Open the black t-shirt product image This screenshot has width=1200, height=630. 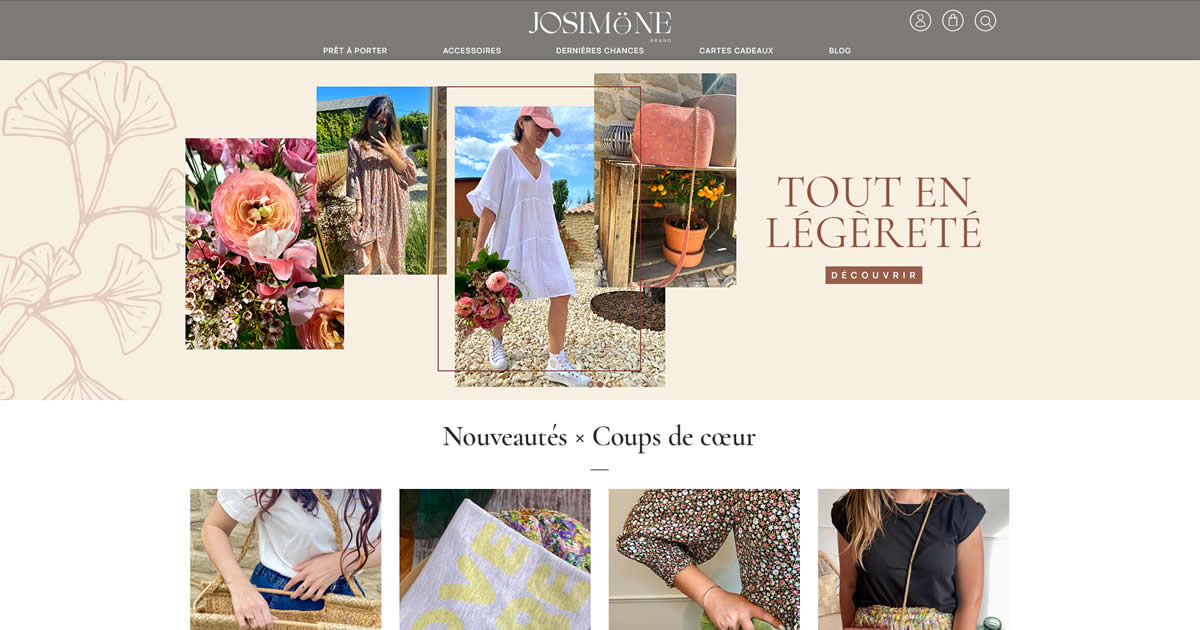tap(913, 559)
